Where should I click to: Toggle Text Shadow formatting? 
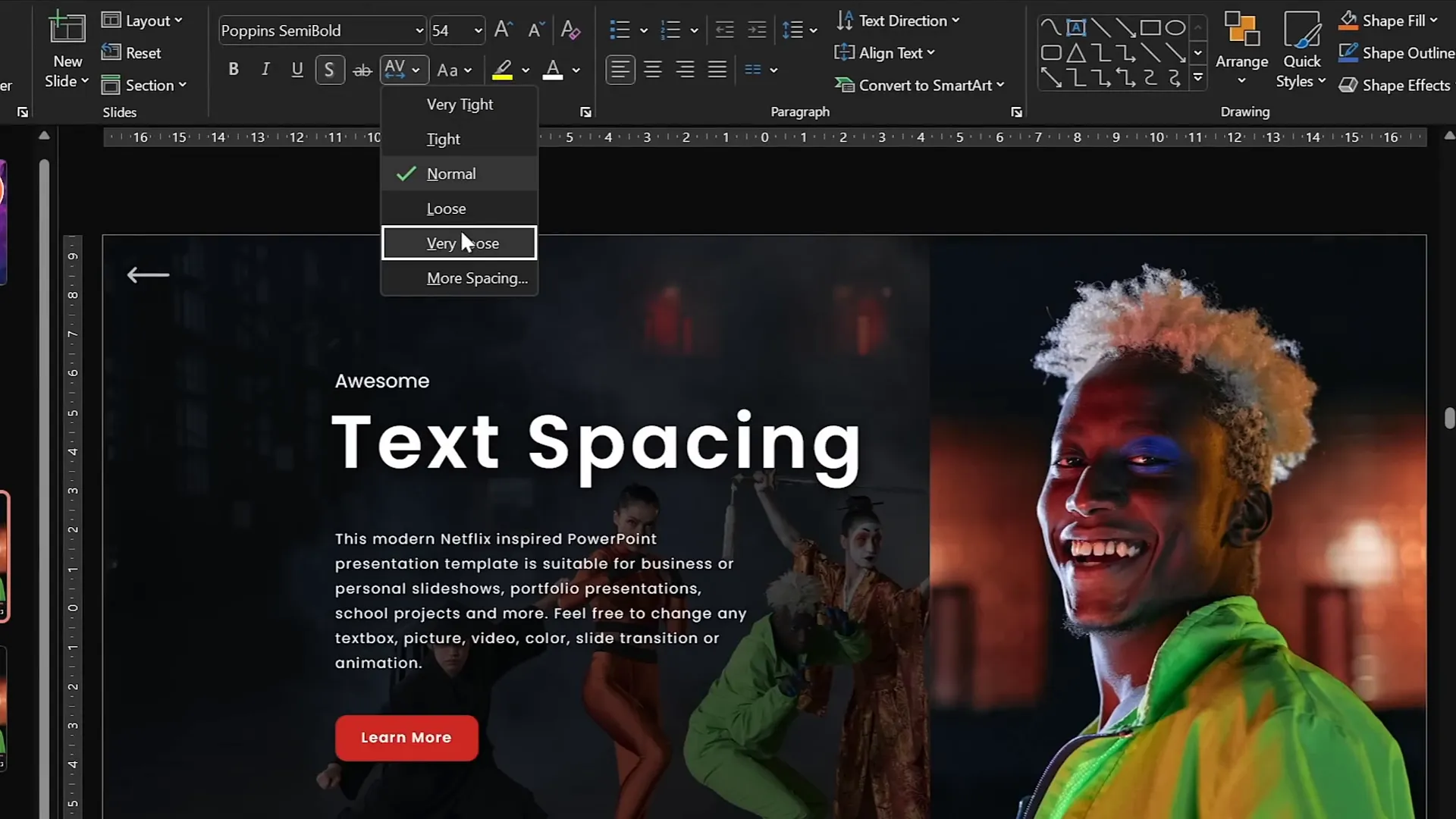point(329,70)
